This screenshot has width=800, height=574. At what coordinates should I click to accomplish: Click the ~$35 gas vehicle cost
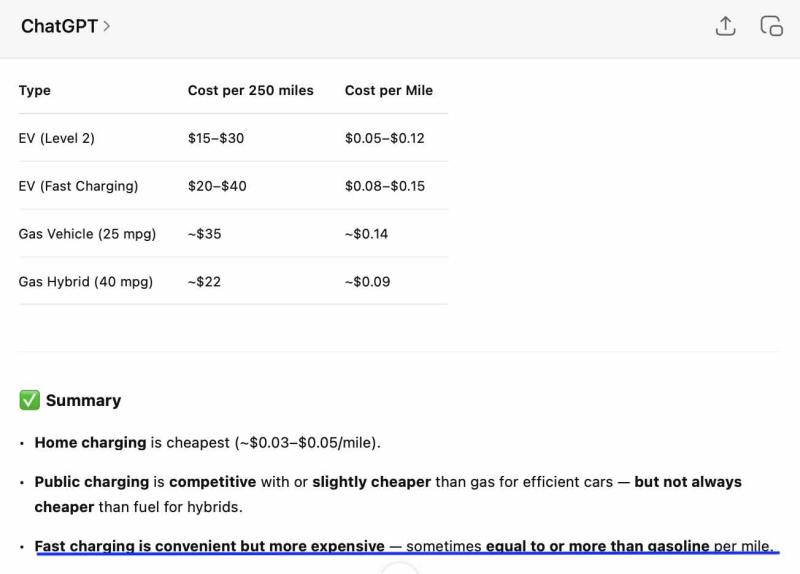pos(205,234)
